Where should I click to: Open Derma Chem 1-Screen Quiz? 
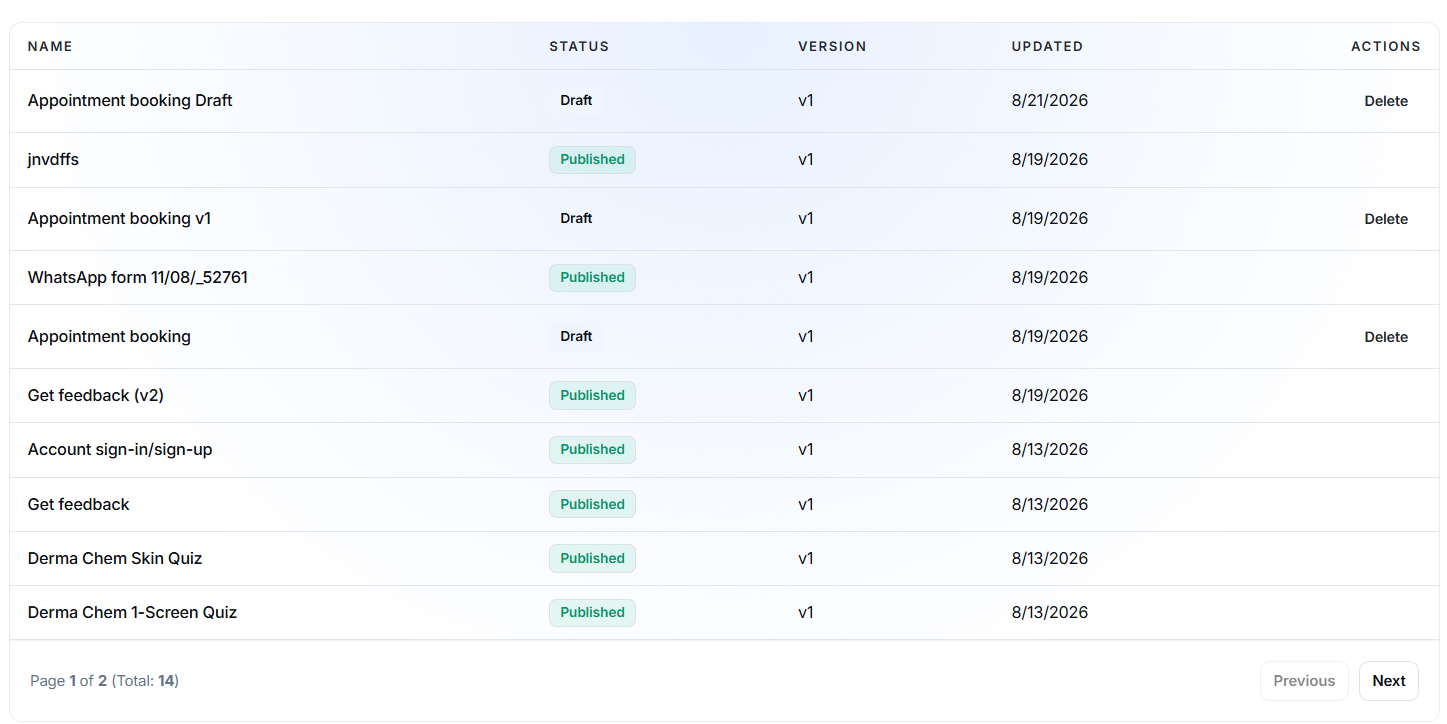[x=132, y=612]
